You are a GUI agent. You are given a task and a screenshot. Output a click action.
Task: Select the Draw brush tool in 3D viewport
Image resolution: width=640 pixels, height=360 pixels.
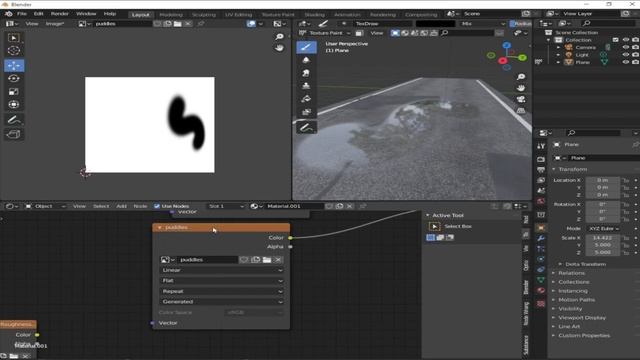tap(306, 47)
